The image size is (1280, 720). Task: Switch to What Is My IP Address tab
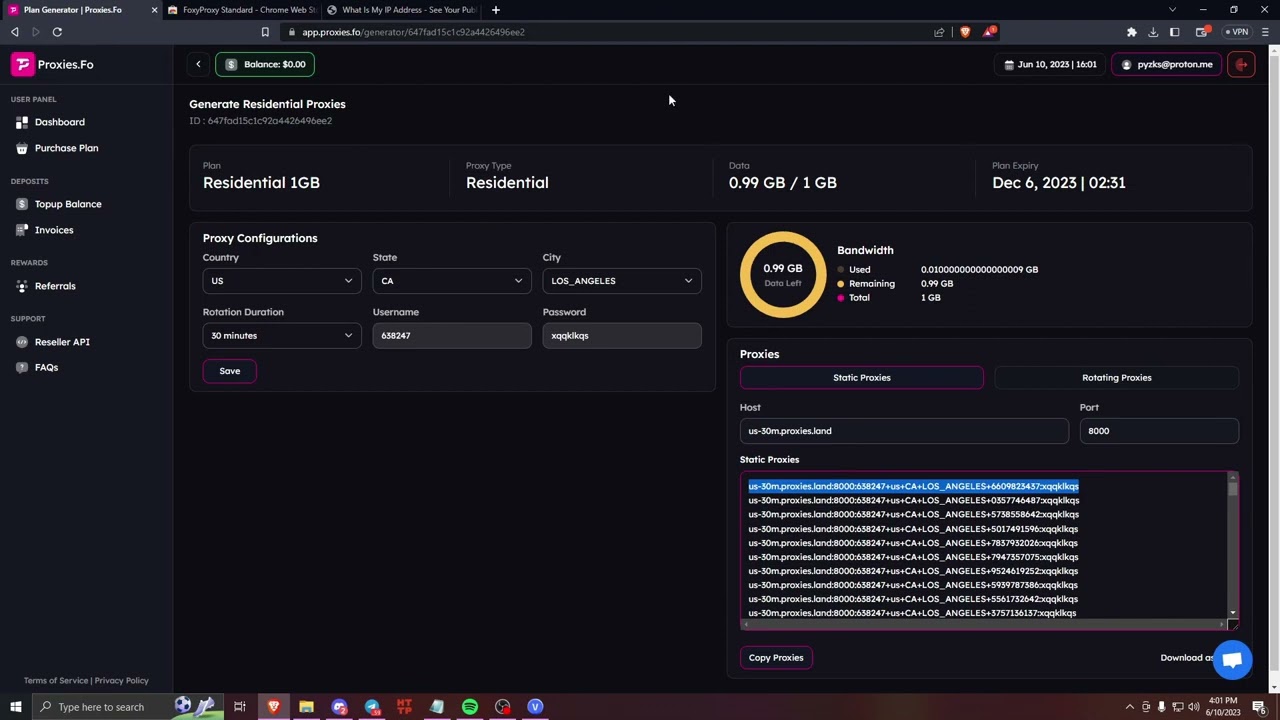pyautogui.click(x=401, y=10)
